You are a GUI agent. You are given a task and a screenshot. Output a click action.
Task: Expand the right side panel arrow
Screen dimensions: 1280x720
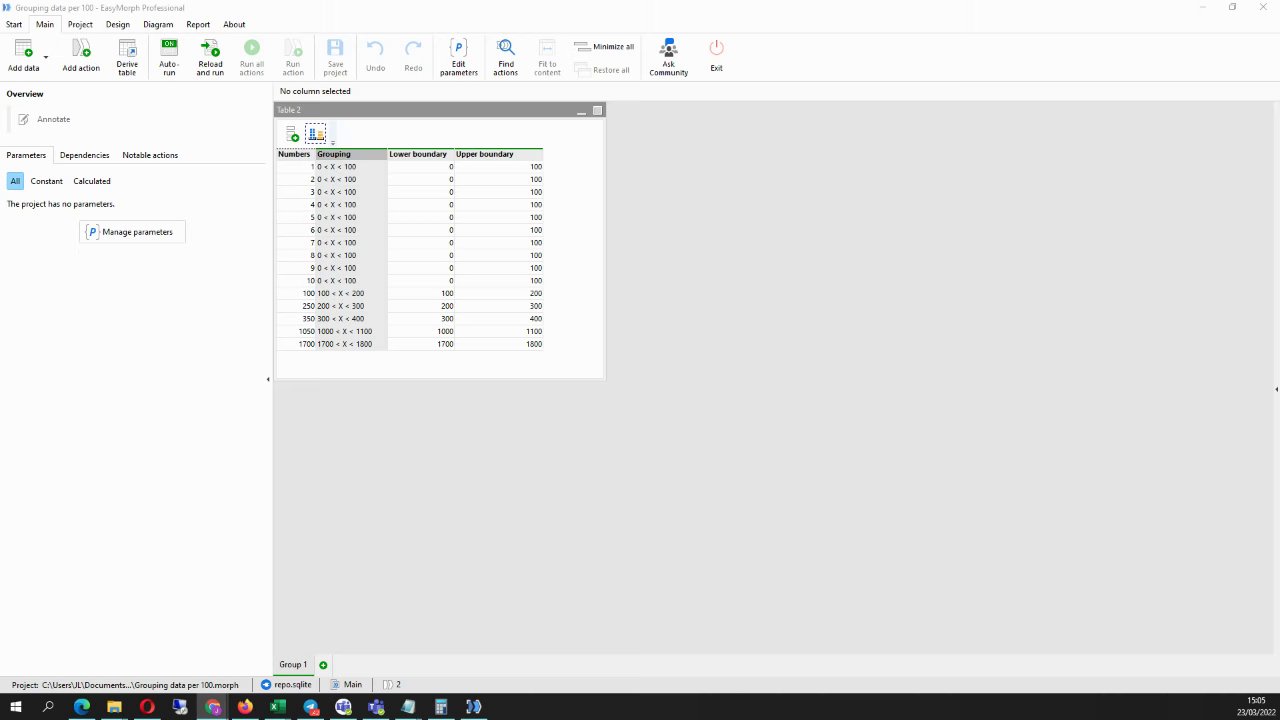1276,389
